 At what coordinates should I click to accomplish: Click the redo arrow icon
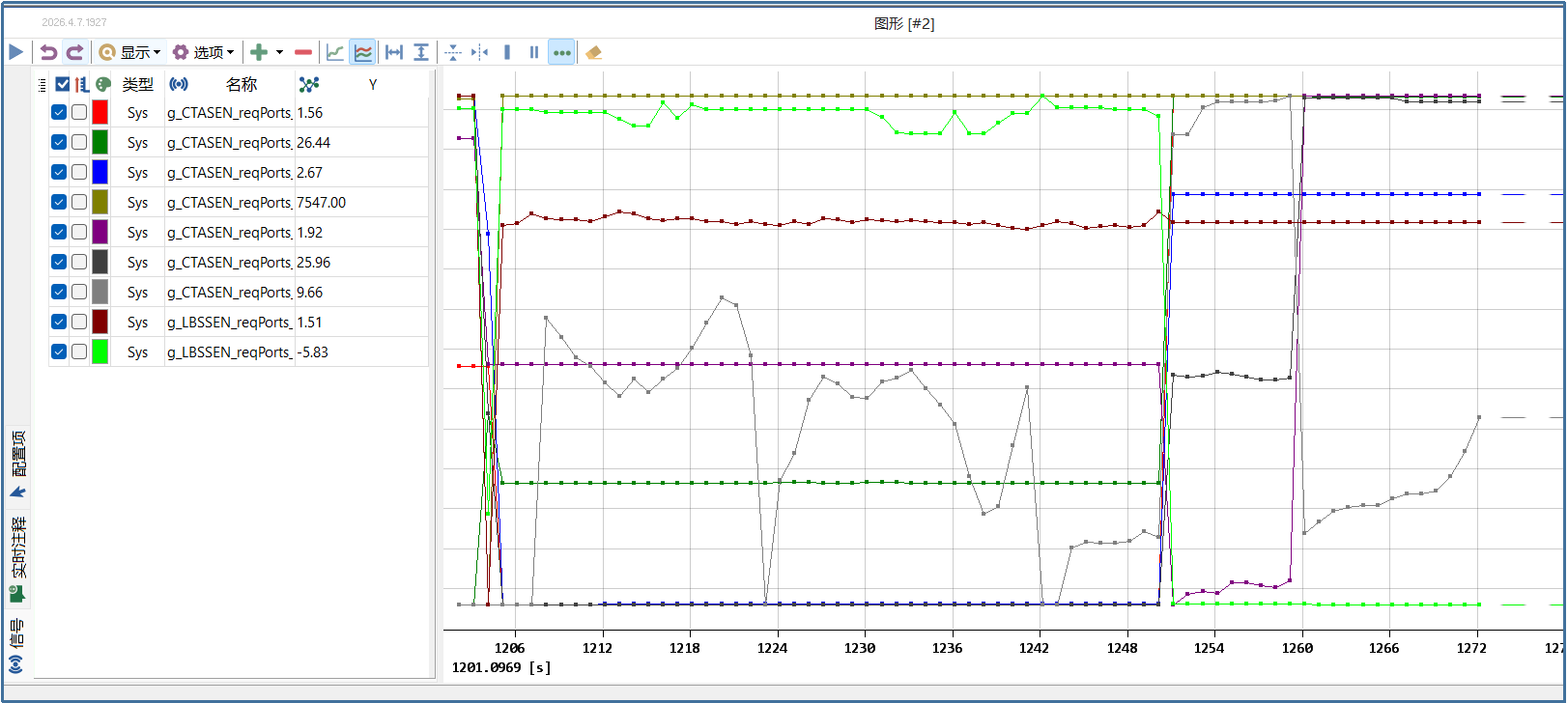[74, 52]
